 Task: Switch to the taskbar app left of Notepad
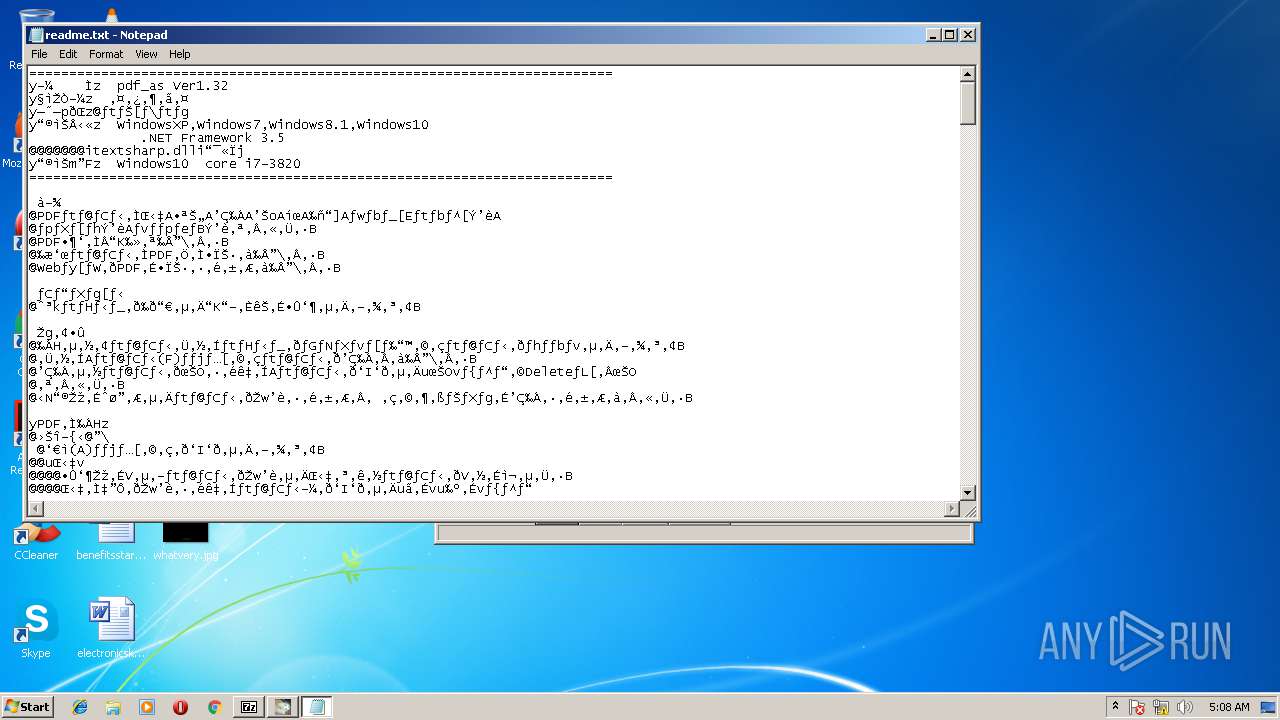point(283,707)
